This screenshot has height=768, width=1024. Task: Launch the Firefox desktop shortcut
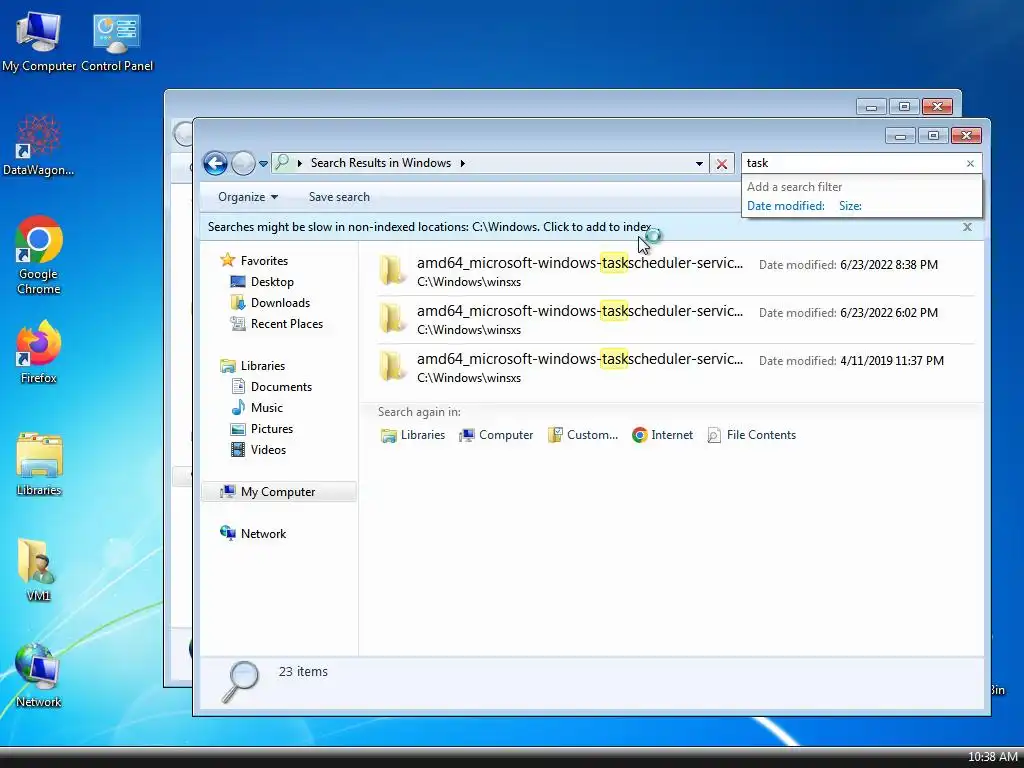(39, 351)
